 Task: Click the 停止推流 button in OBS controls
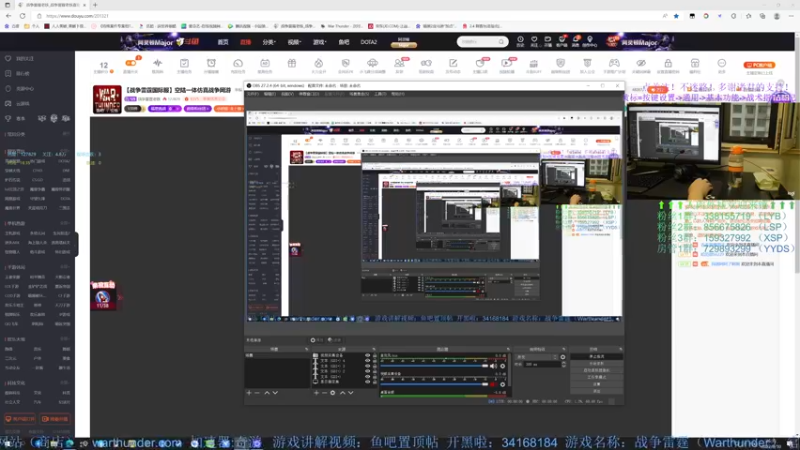(x=596, y=357)
